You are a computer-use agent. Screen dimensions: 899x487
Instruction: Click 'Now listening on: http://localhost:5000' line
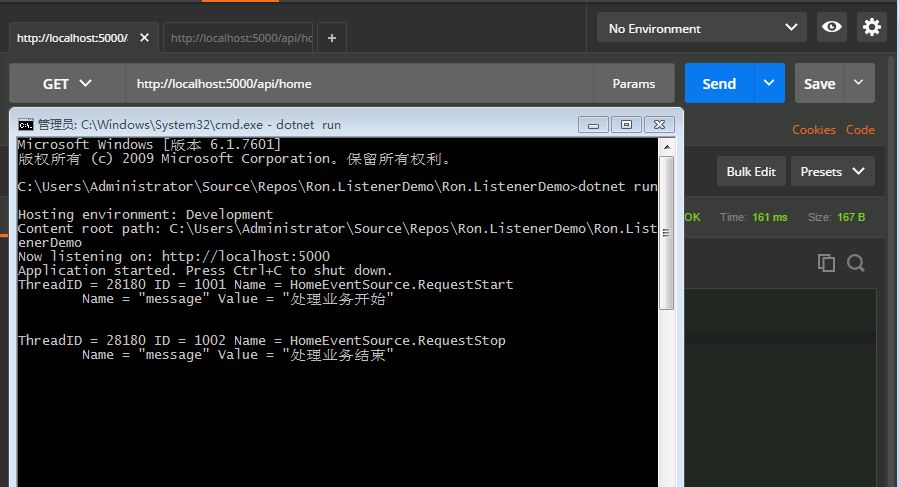tap(174, 256)
